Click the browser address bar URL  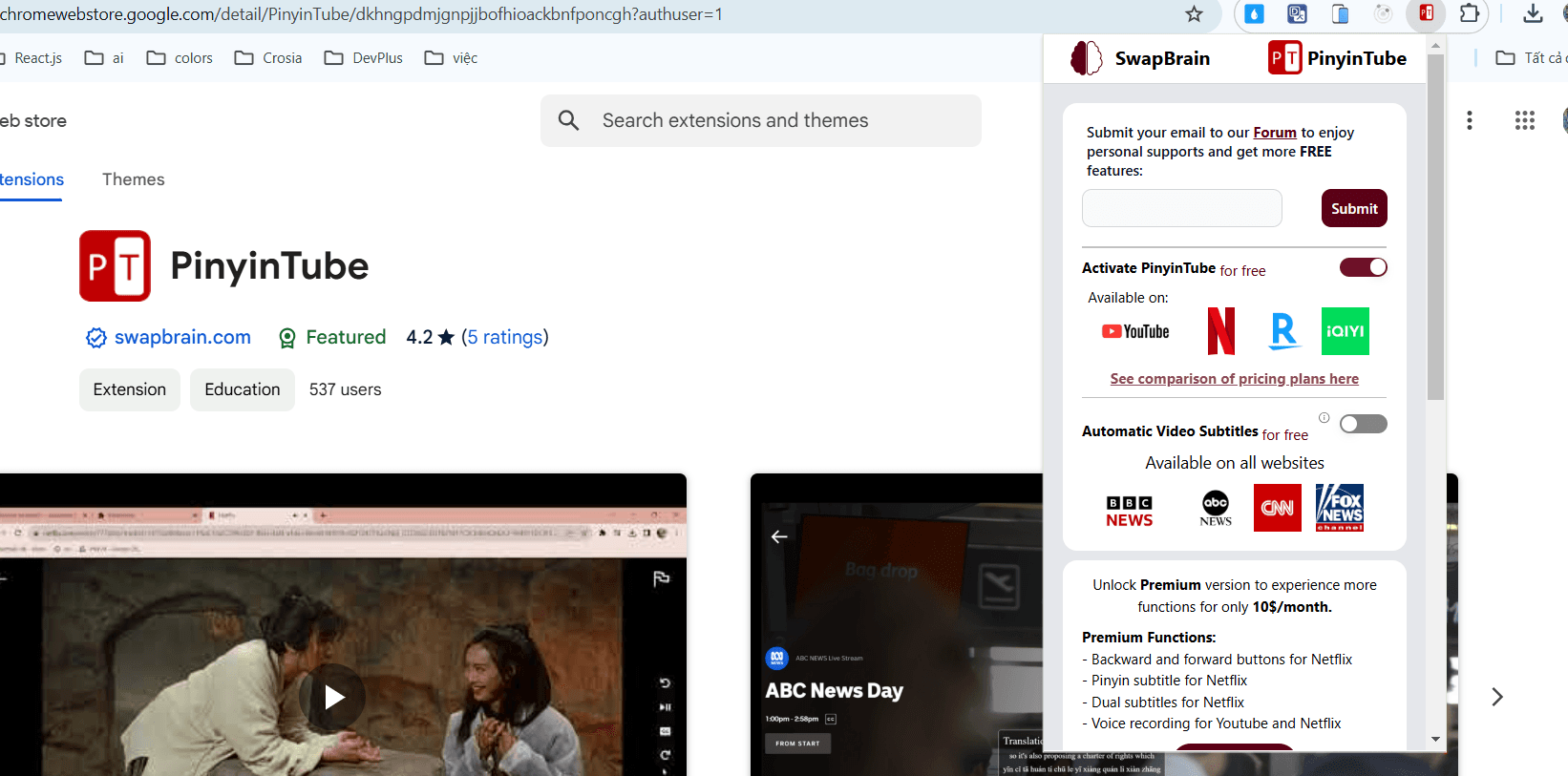[361, 14]
